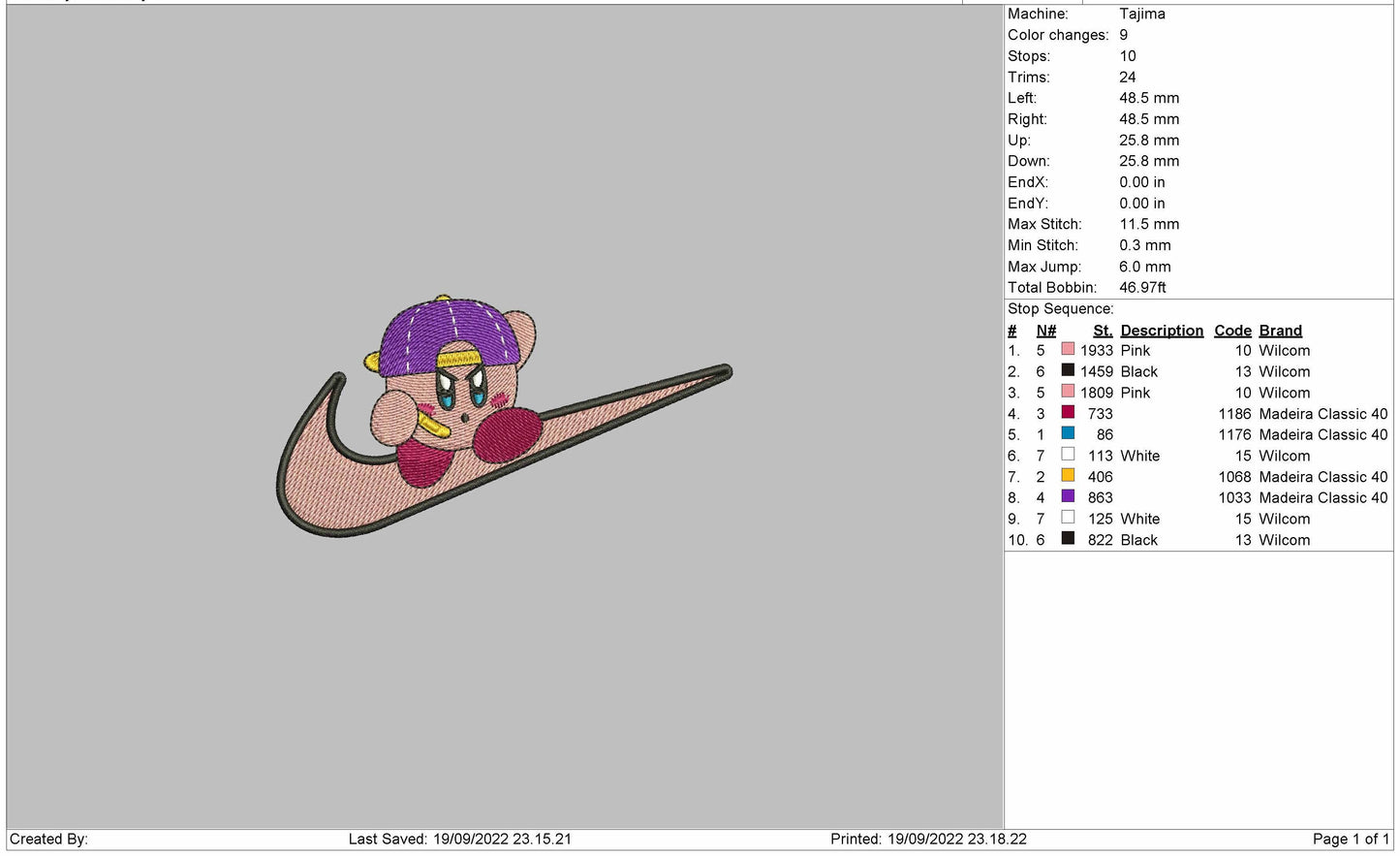Viewport: 1400px width, 856px height.
Task: Click the Total Bobbin value 46.97ft
Action: tap(1142, 287)
